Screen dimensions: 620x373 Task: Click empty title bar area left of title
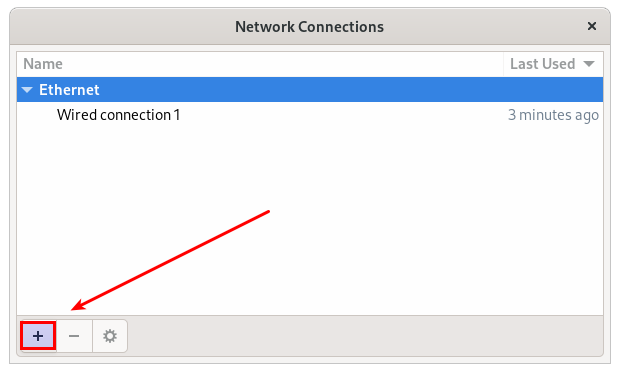(x=123, y=27)
